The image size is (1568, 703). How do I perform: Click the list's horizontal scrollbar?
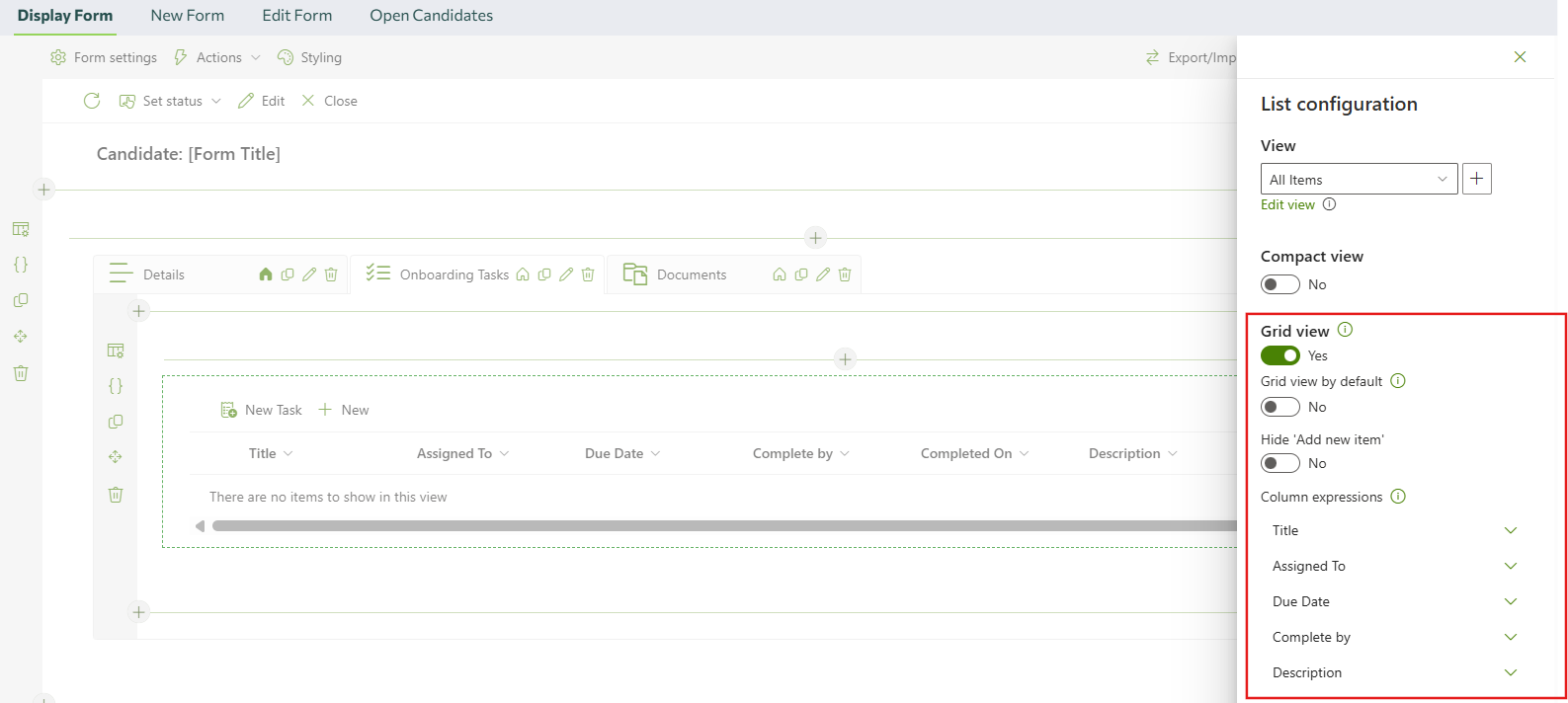point(724,526)
